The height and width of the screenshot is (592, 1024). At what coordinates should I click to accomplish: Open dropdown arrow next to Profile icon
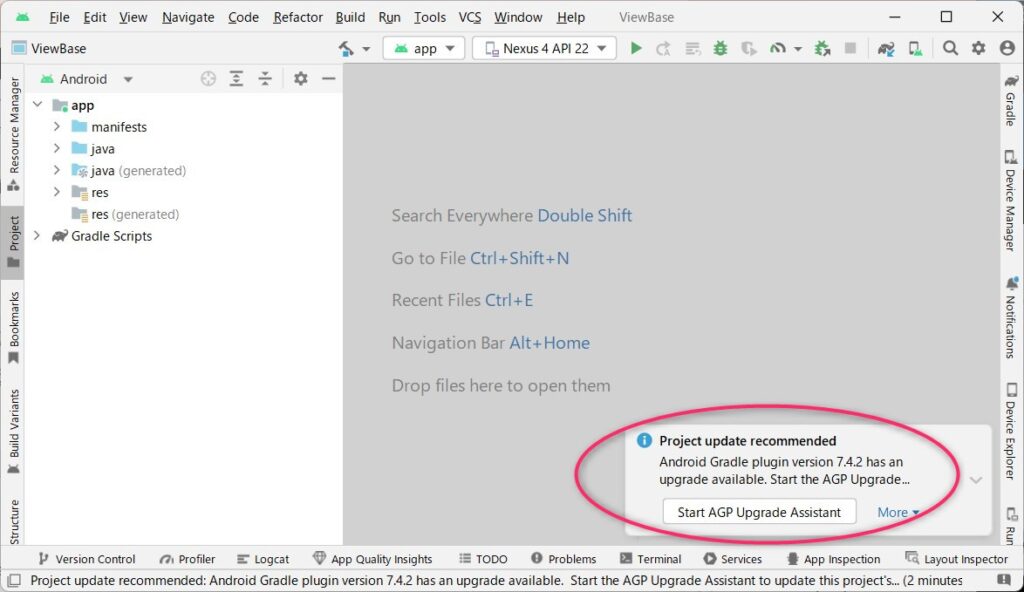(x=798, y=49)
